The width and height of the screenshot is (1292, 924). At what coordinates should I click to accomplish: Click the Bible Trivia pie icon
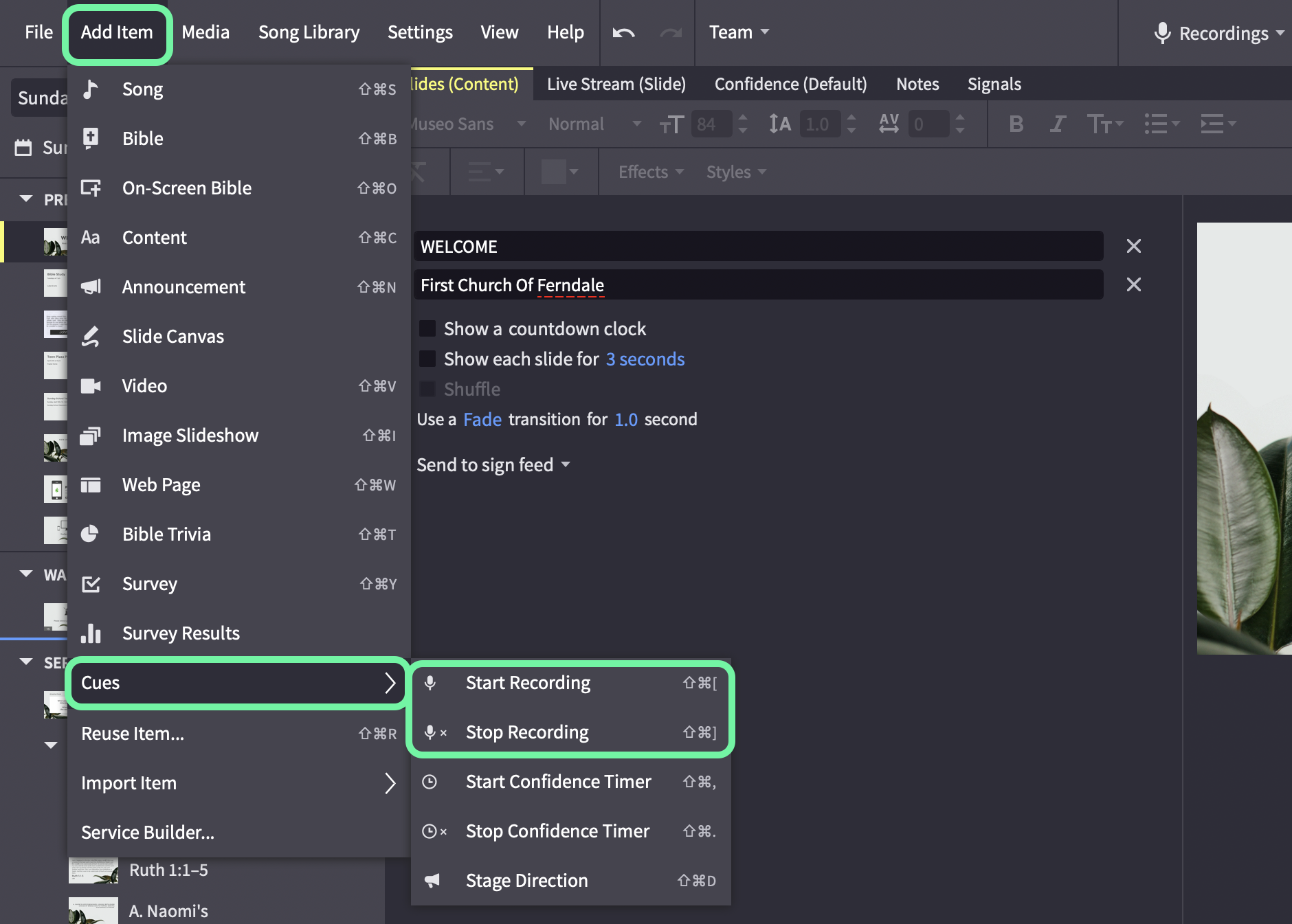click(90, 534)
